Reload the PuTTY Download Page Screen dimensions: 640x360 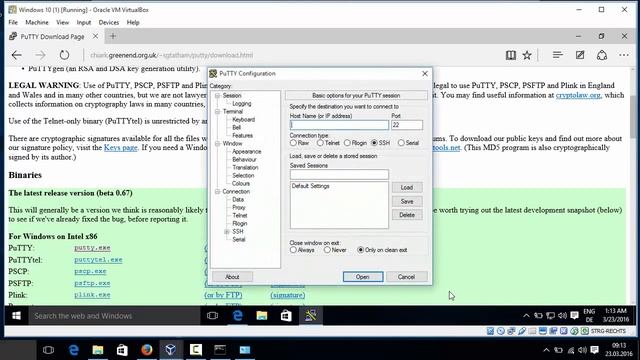point(64,55)
